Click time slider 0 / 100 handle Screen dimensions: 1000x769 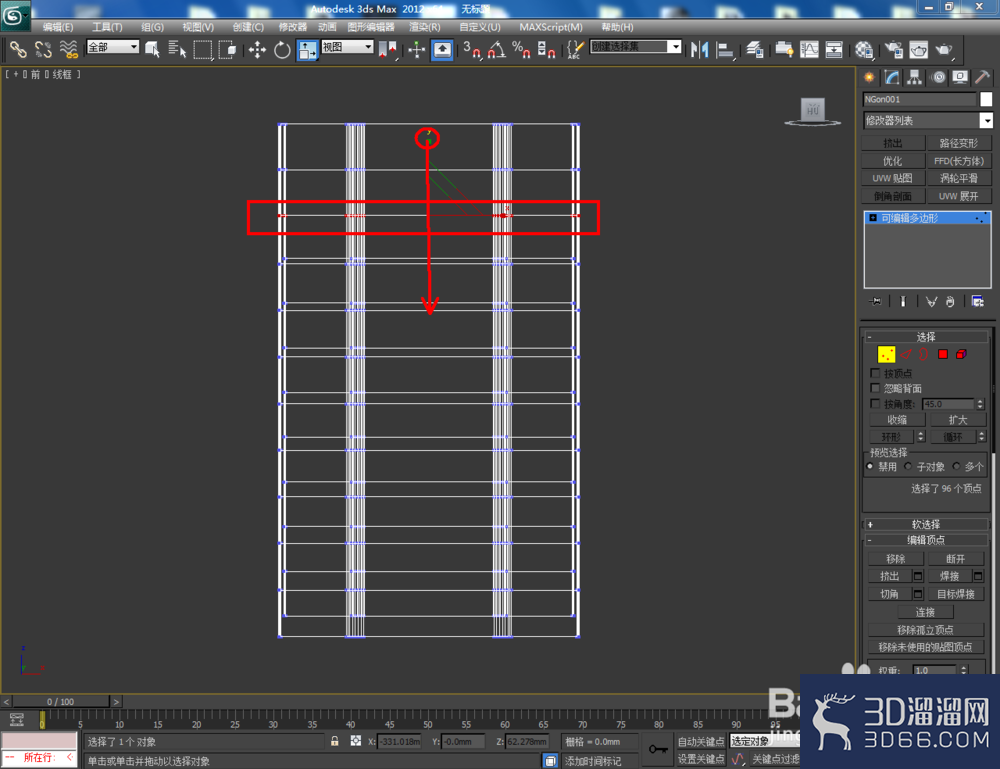coord(60,701)
